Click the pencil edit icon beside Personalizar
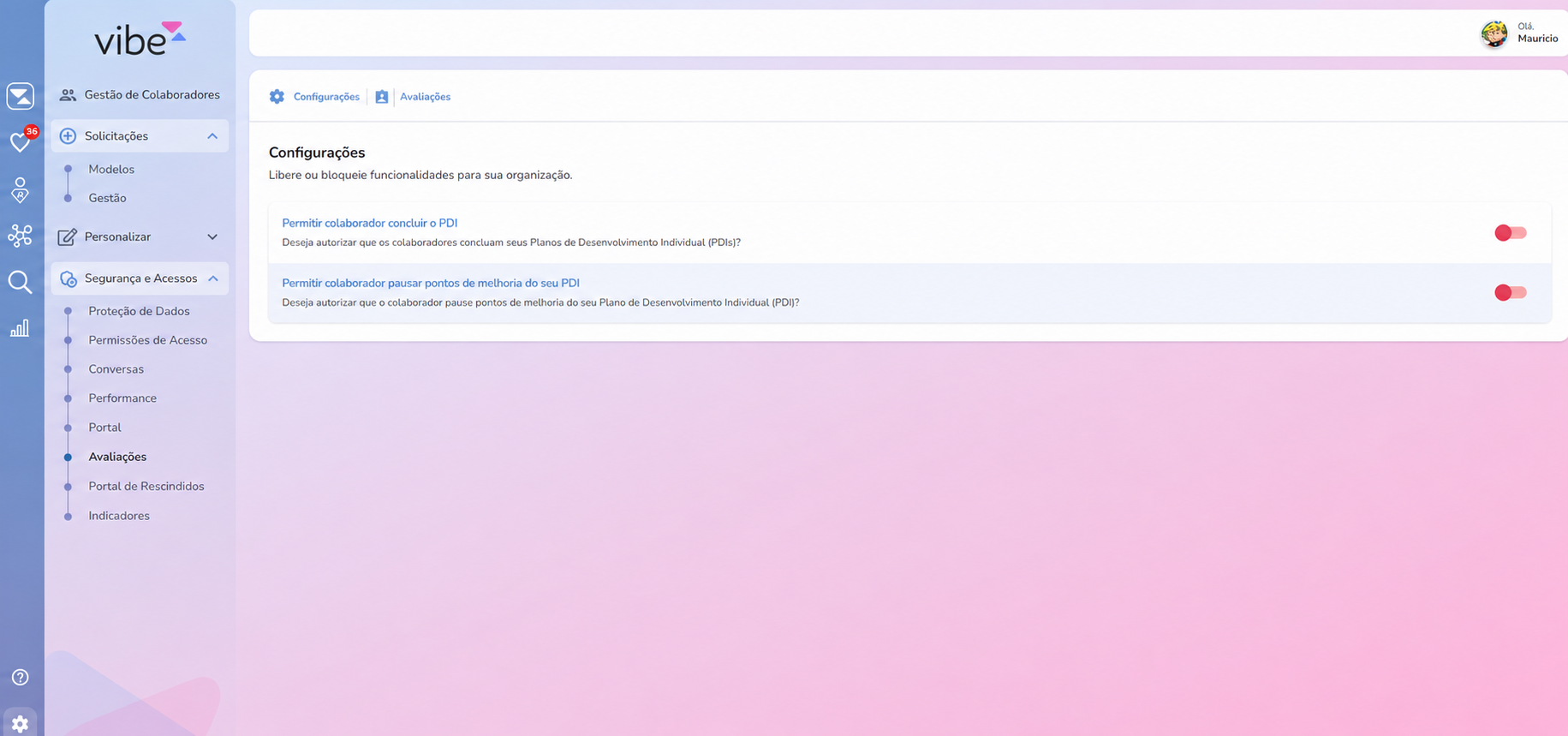 point(67,237)
